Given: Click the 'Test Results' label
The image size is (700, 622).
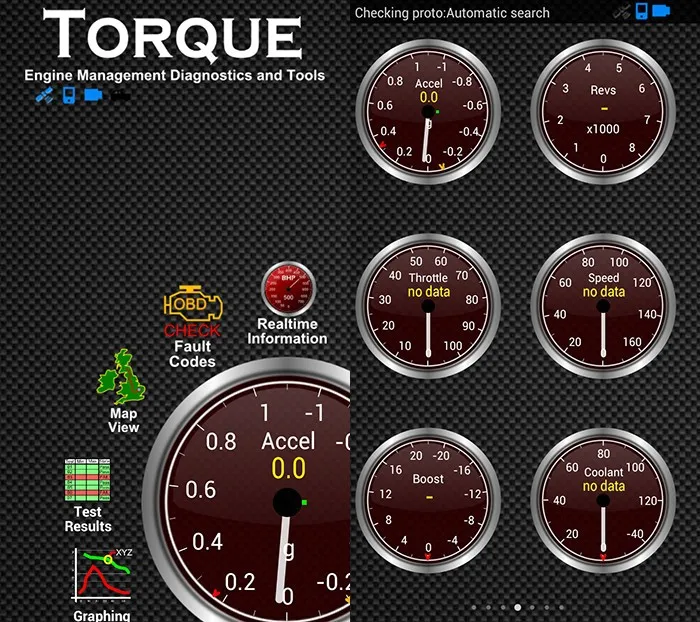Looking at the screenshot, I should coord(88,519).
